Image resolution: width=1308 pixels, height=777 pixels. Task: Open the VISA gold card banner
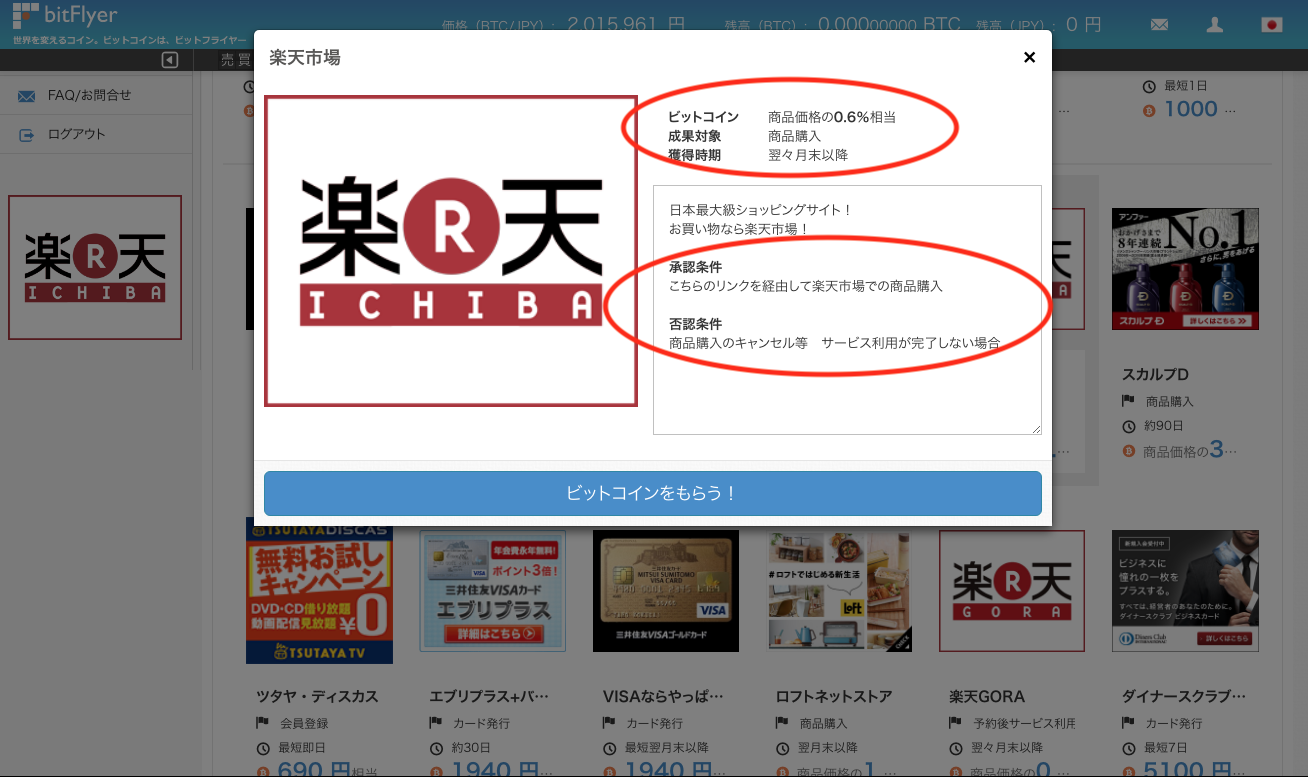pyautogui.click(x=666, y=591)
